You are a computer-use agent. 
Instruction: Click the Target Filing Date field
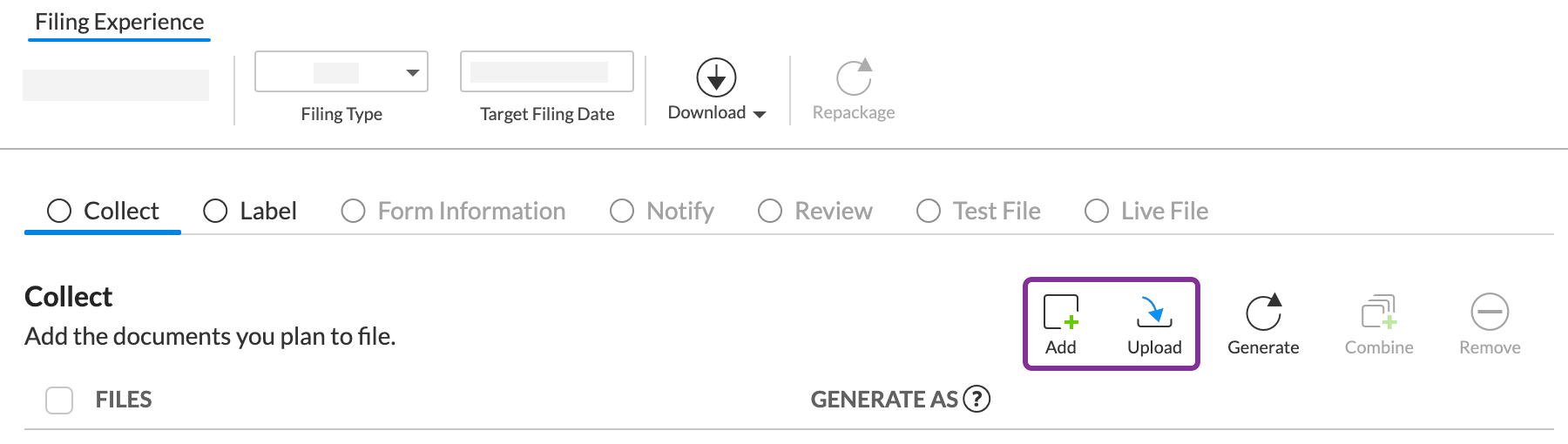coord(546,72)
